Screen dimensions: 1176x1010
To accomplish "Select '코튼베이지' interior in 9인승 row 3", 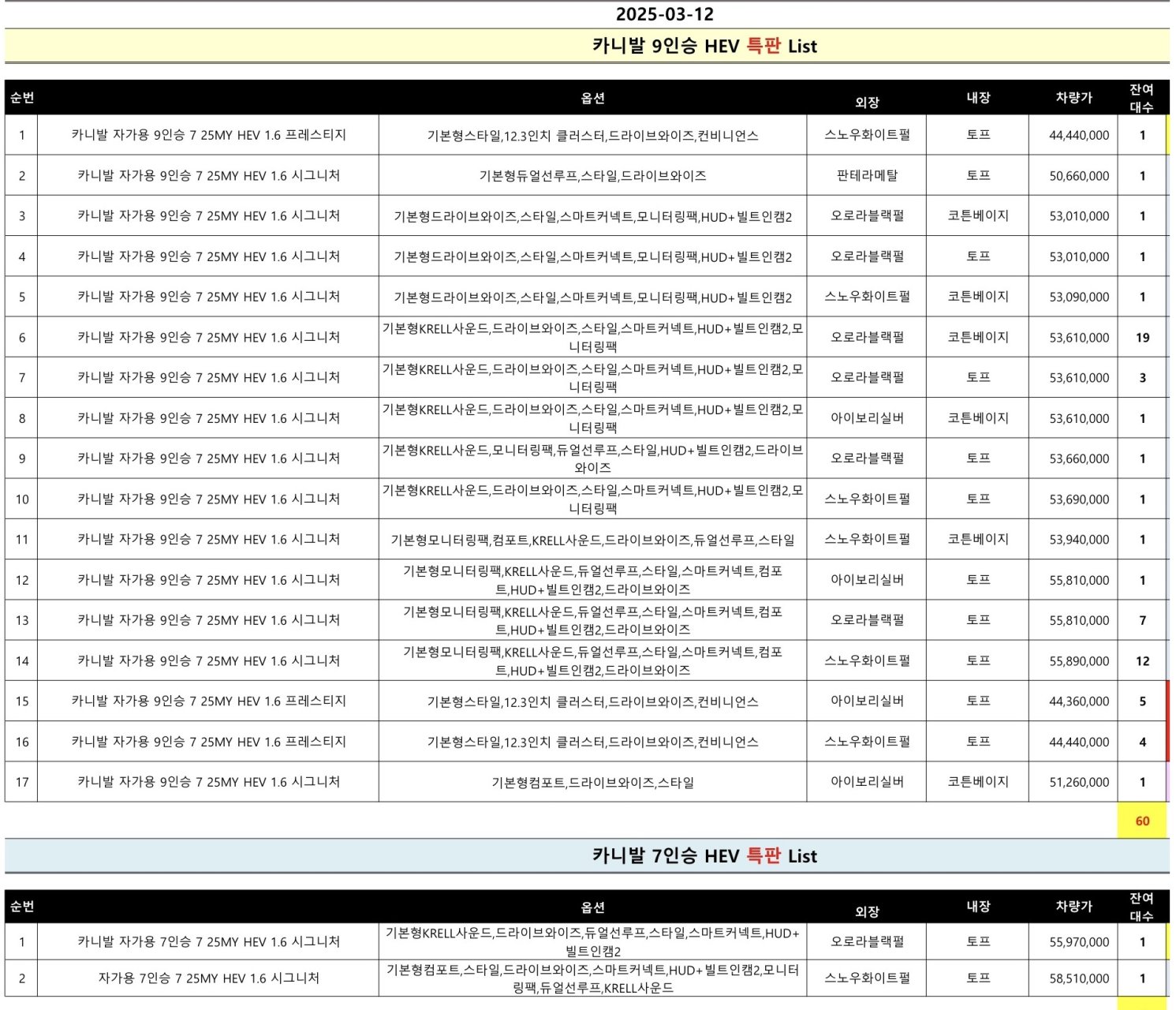I will 978,215.
